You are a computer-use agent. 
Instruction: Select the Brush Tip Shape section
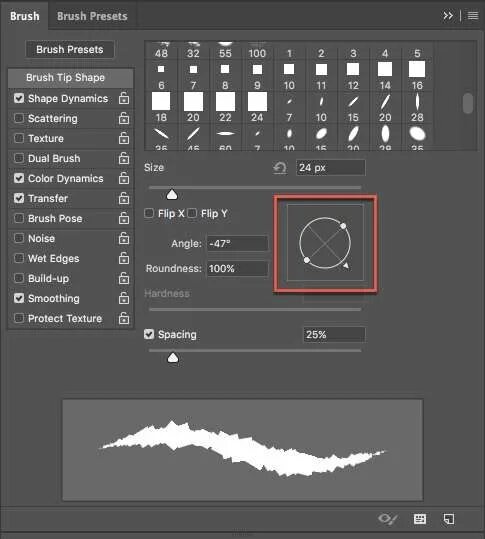pos(71,78)
